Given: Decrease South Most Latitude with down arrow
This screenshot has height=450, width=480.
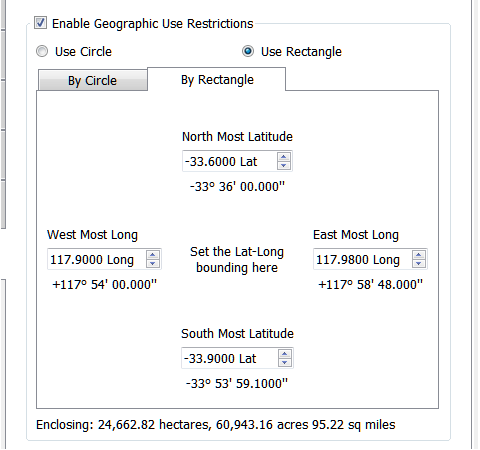Looking at the screenshot, I should click(x=284, y=362).
